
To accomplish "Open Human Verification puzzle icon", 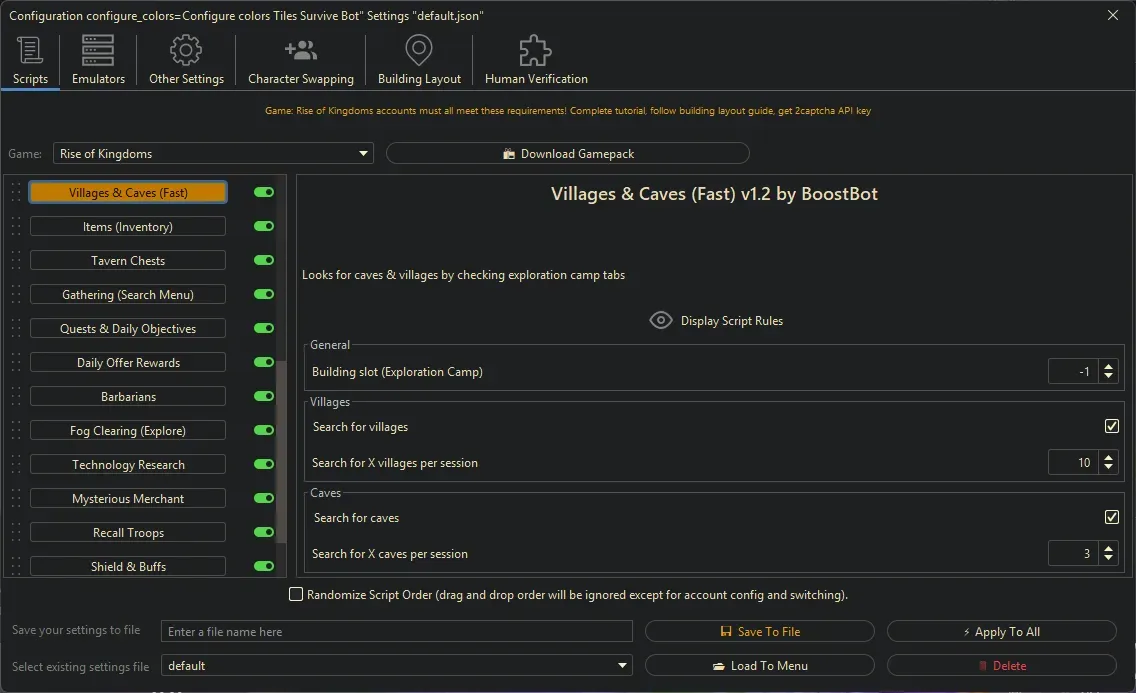I will tap(535, 50).
